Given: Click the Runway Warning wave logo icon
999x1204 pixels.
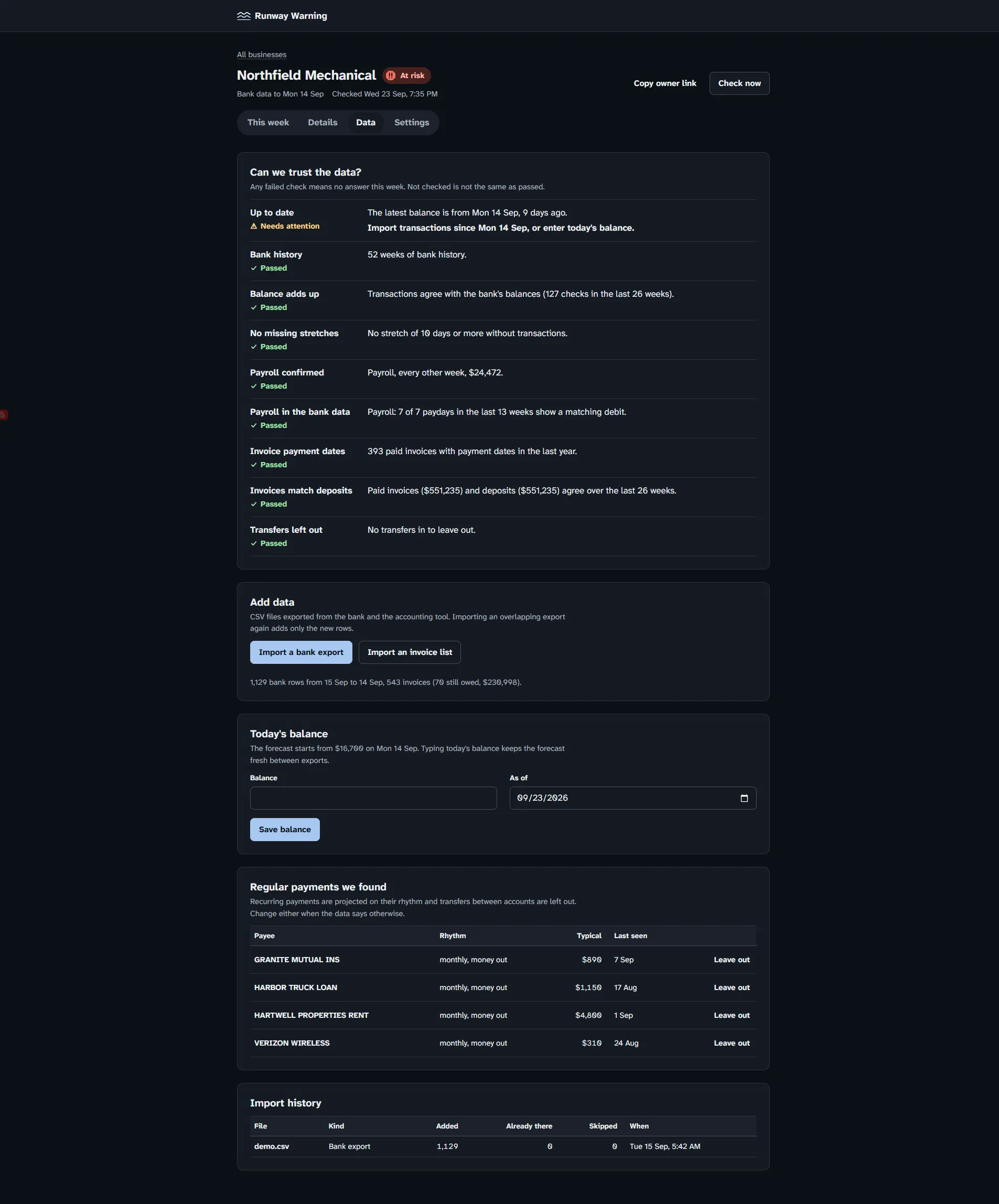Looking at the screenshot, I should (244, 16).
